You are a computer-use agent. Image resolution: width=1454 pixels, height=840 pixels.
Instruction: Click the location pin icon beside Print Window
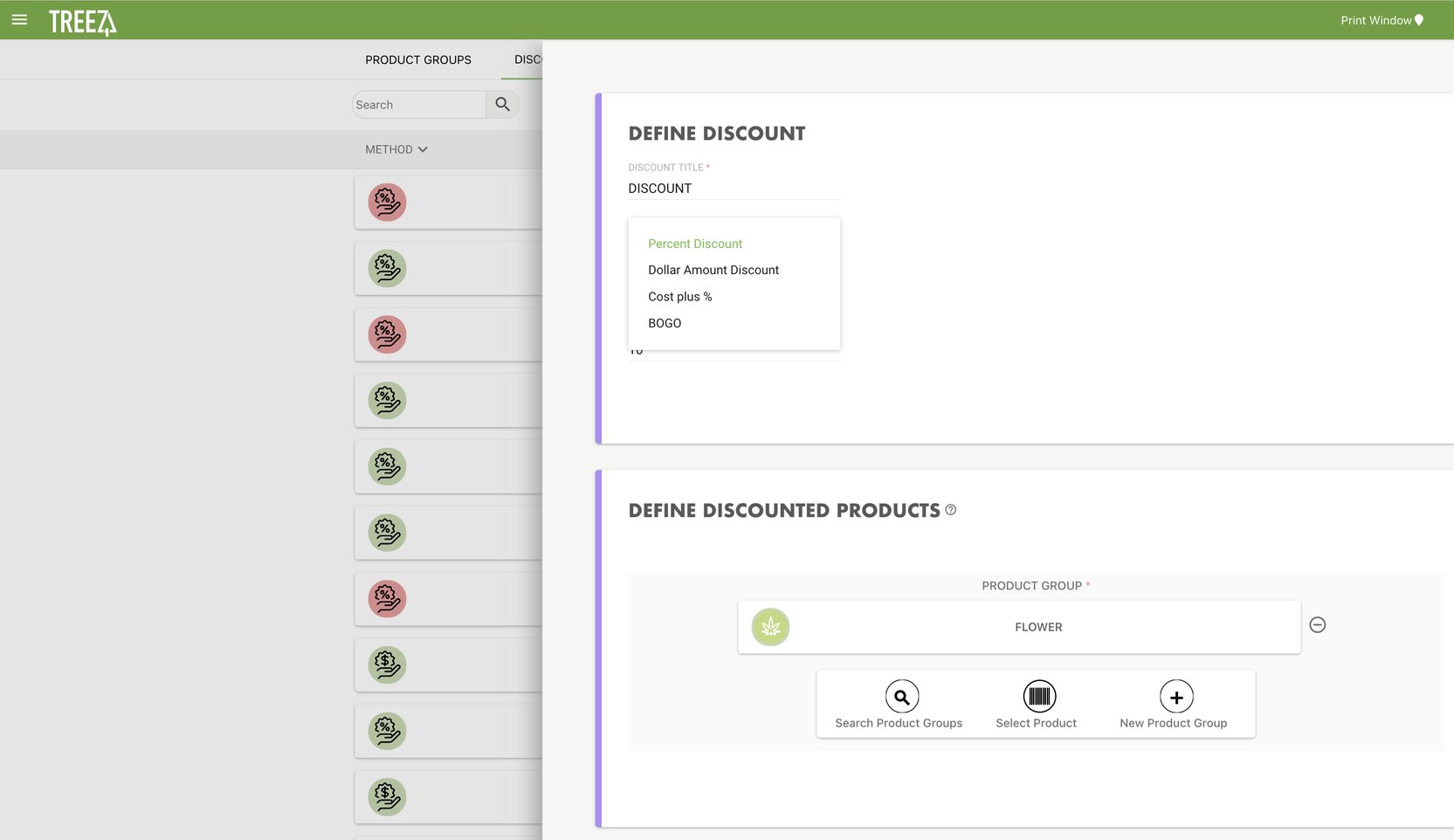(x=1419, y=19)
